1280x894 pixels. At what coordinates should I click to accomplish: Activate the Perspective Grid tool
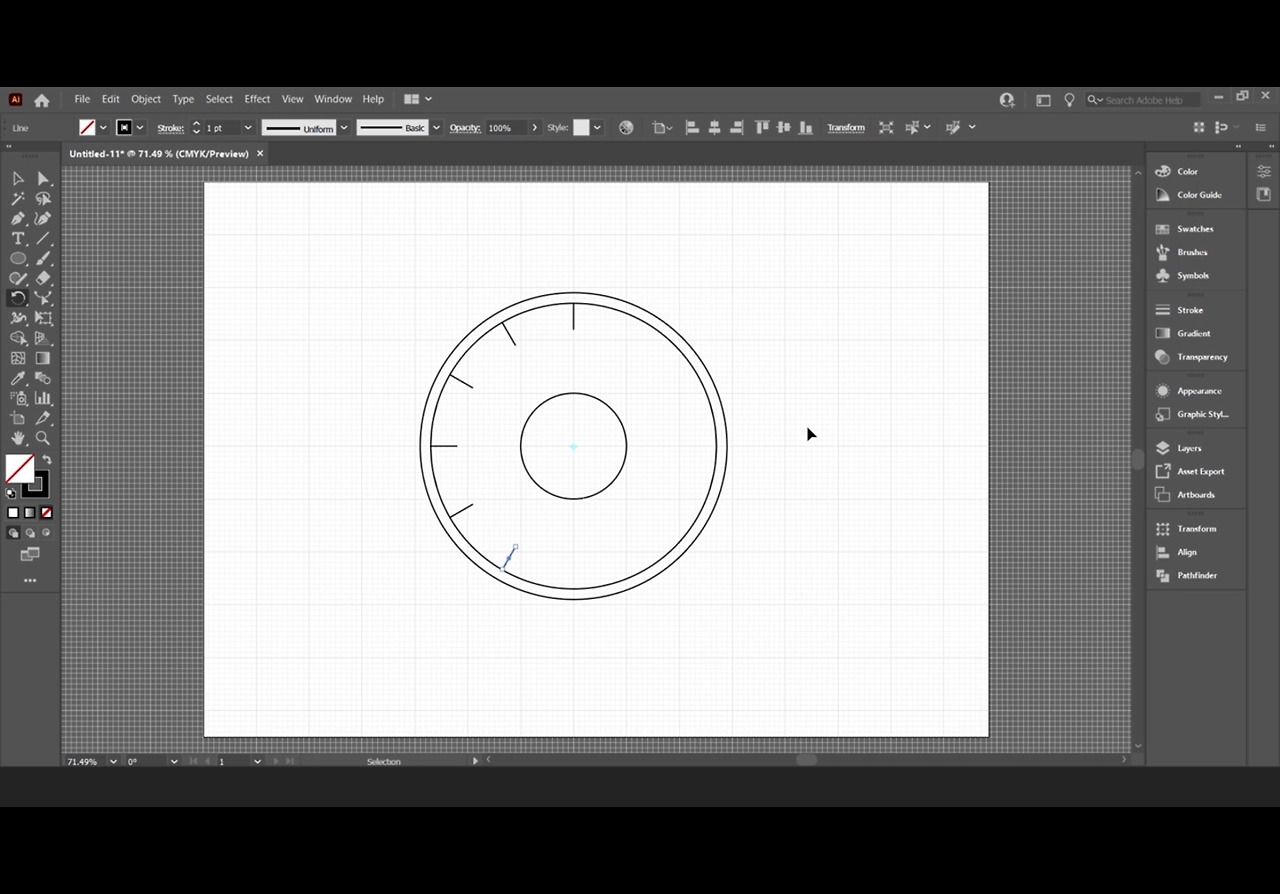point(43,338)
